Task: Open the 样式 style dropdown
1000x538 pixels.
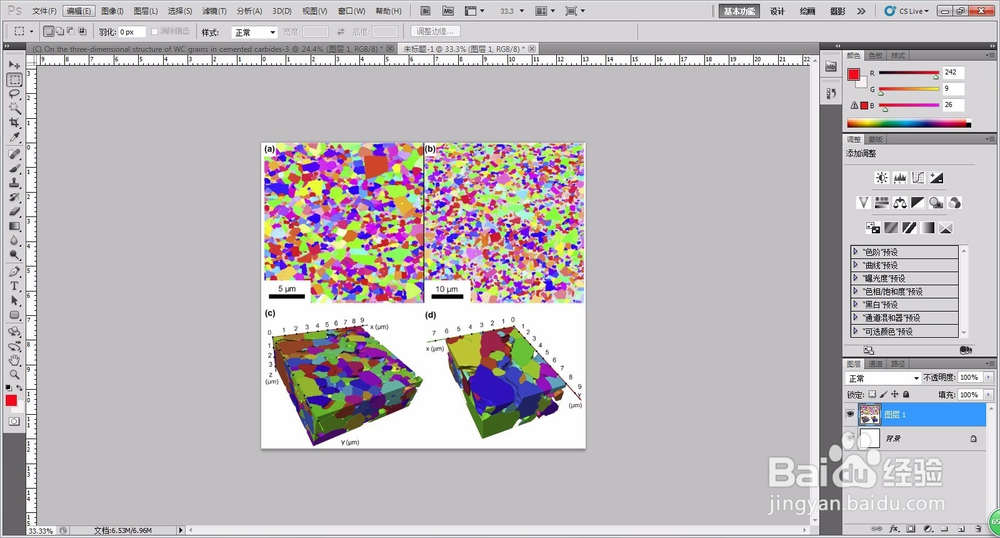Action: pyautogui.click(x=254, y=32)
